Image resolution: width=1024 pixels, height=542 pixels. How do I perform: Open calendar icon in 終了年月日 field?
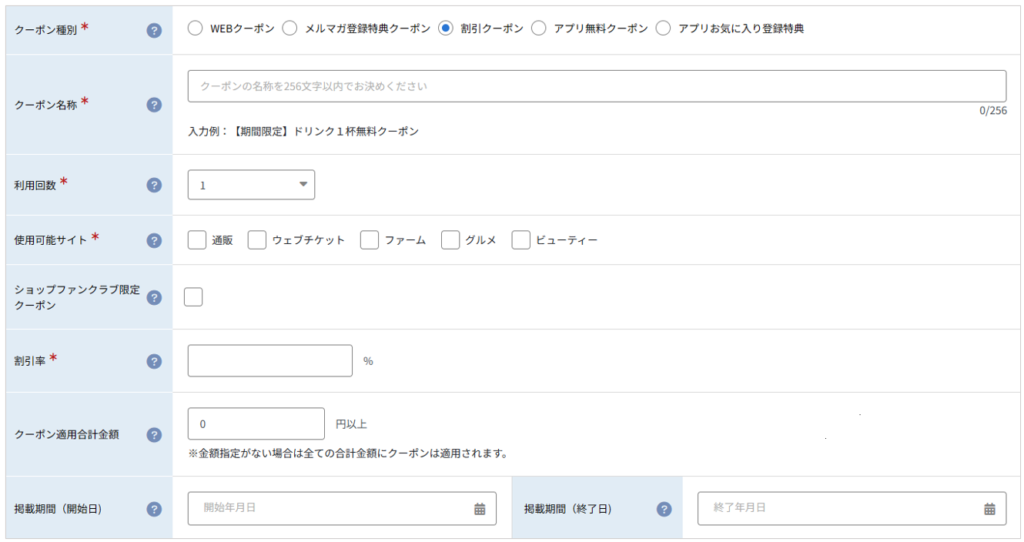pyautogui.click(x=989, y=509)
